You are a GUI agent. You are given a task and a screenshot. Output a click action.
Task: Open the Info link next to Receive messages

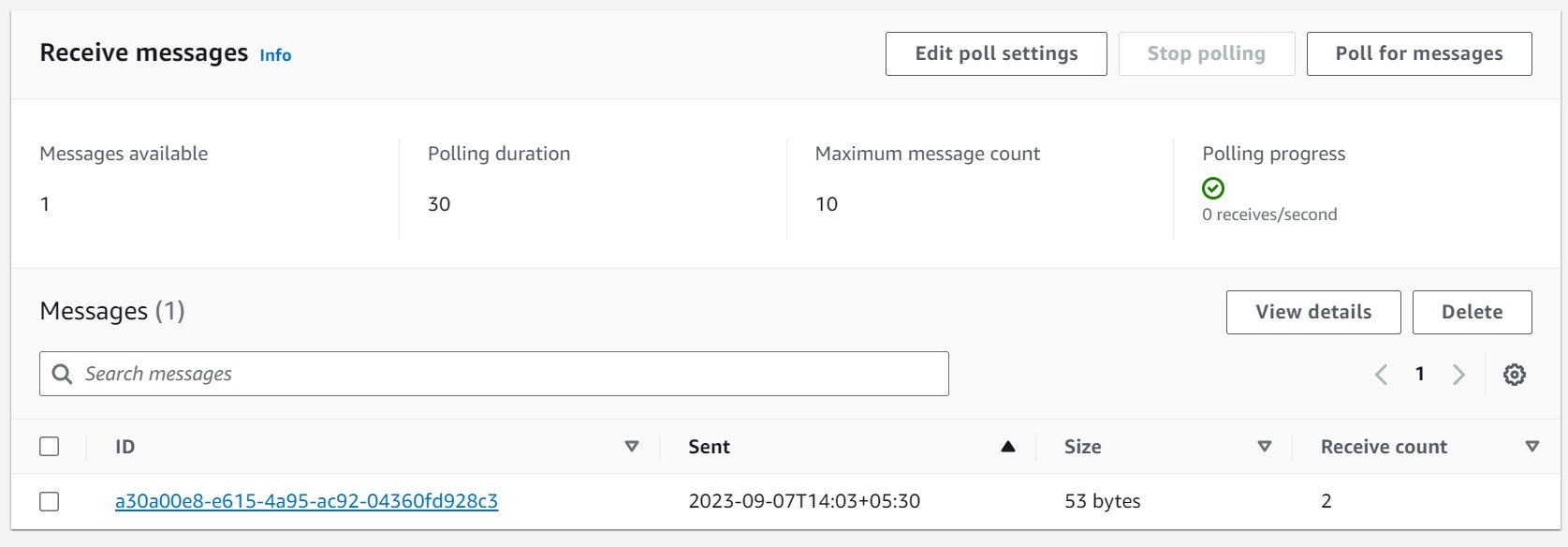[x=275, y=55]
